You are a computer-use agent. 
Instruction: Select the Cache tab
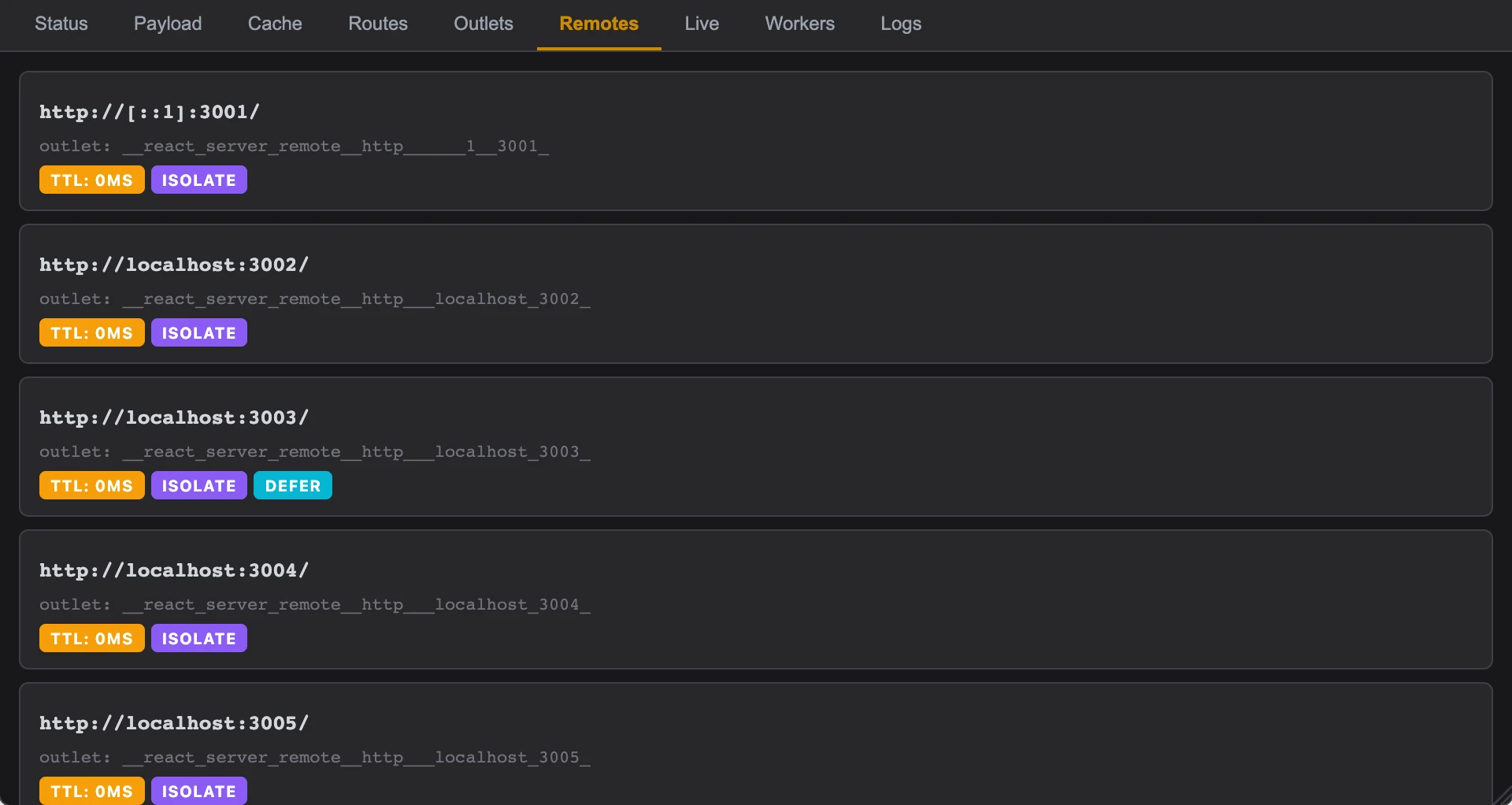(275, 24)
